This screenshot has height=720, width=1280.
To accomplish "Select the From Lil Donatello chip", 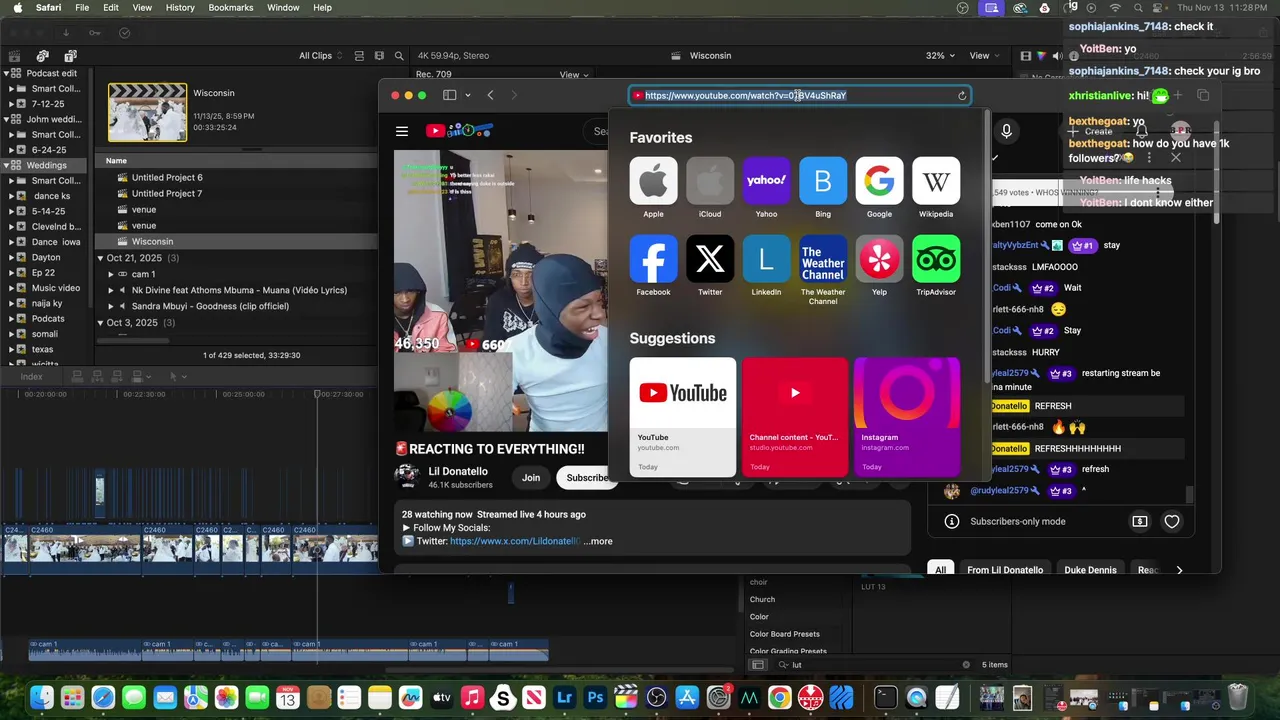I will pyautogui.click(x=1005, y=570).
